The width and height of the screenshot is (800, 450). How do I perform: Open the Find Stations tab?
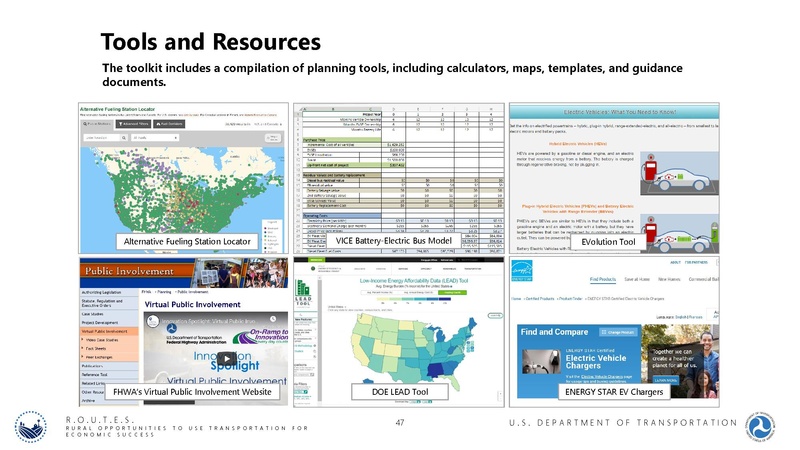(x=97, y=124)
